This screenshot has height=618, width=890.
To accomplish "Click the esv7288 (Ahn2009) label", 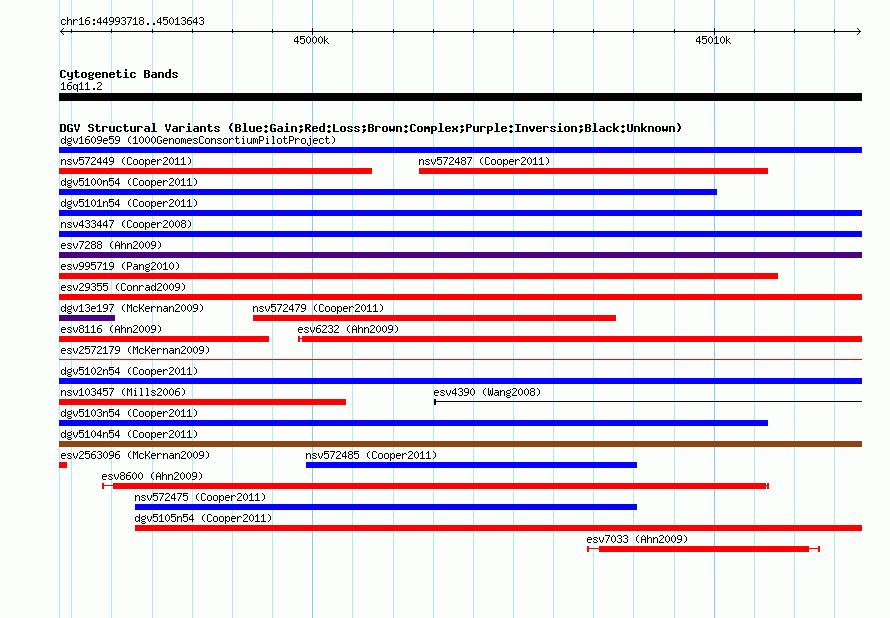I will tap(111, 245).
